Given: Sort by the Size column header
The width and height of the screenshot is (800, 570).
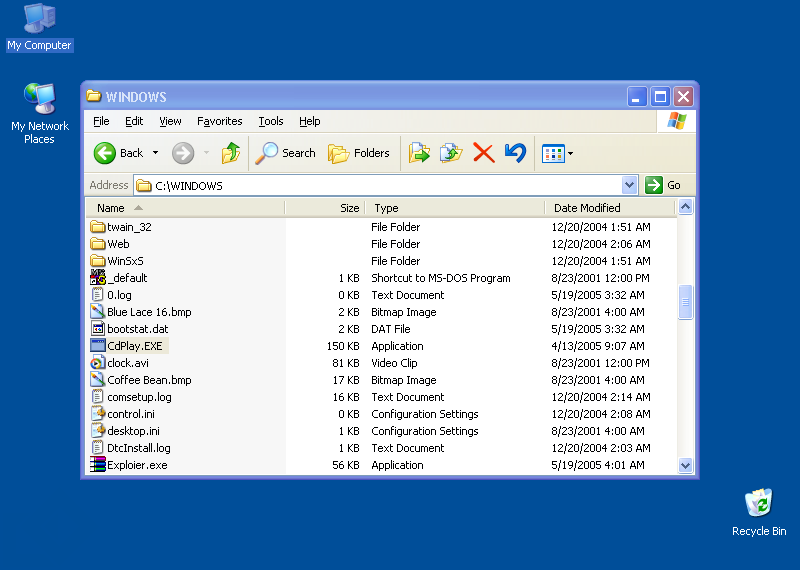Looking at the screenshot, I should pos(326,208).
